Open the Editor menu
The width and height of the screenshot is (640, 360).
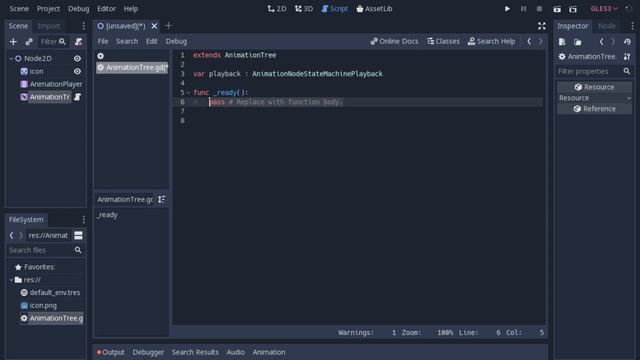point(106,9)
